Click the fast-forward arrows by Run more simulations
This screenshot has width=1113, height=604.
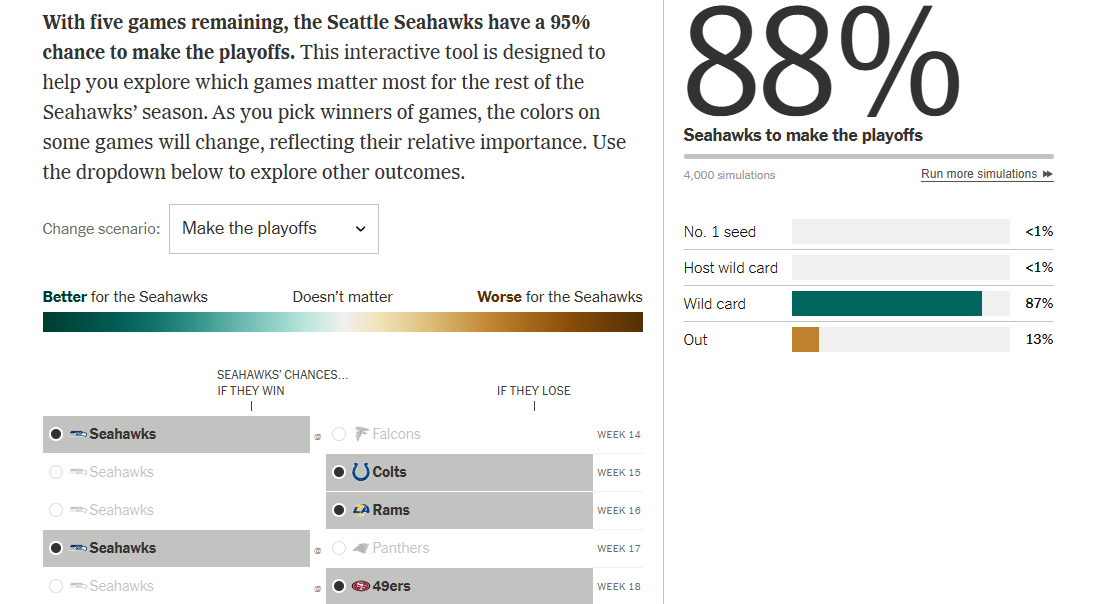tap(1047, 174)
